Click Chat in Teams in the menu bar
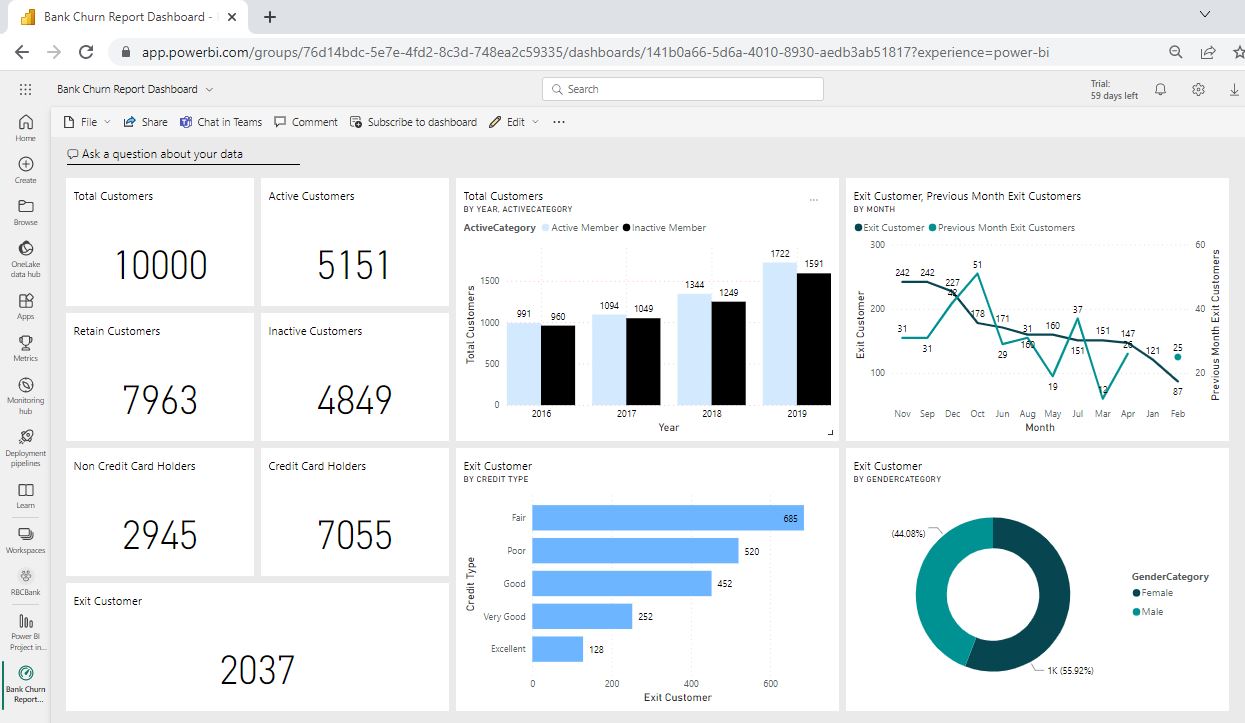Screen dimensions: 1245x723 221,122
